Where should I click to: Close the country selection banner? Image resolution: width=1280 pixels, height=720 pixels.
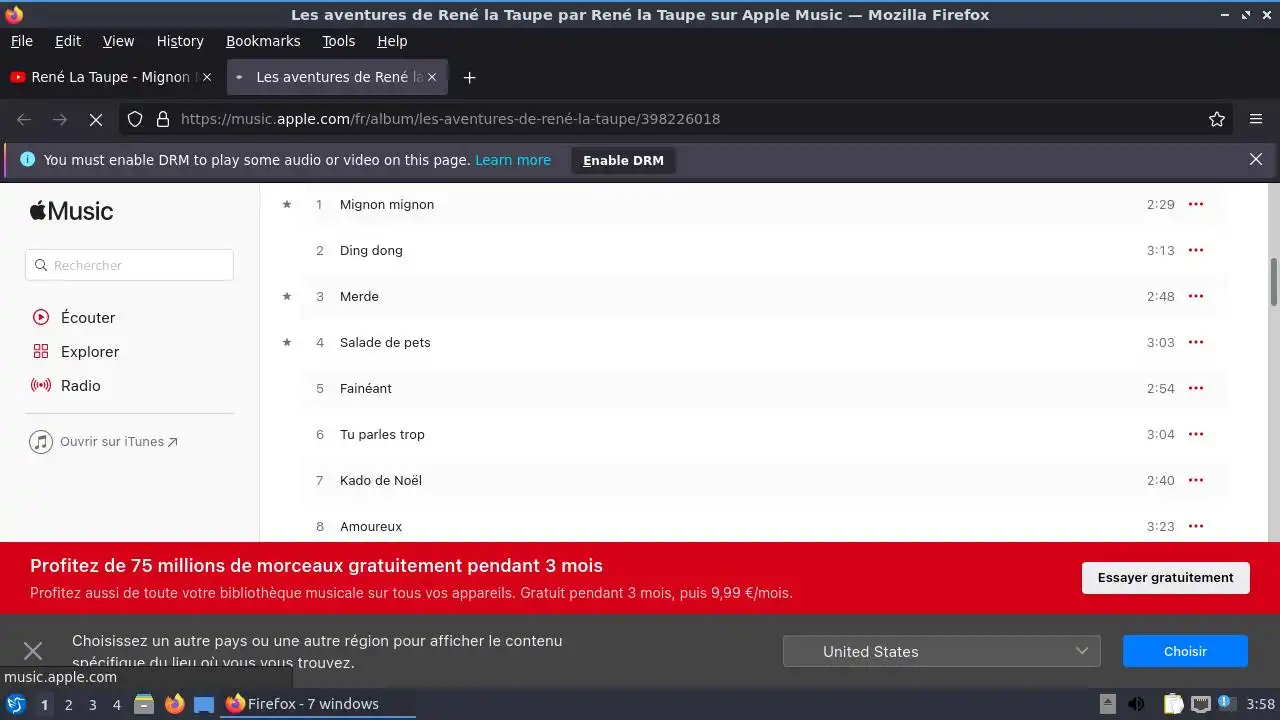[33, 651]
